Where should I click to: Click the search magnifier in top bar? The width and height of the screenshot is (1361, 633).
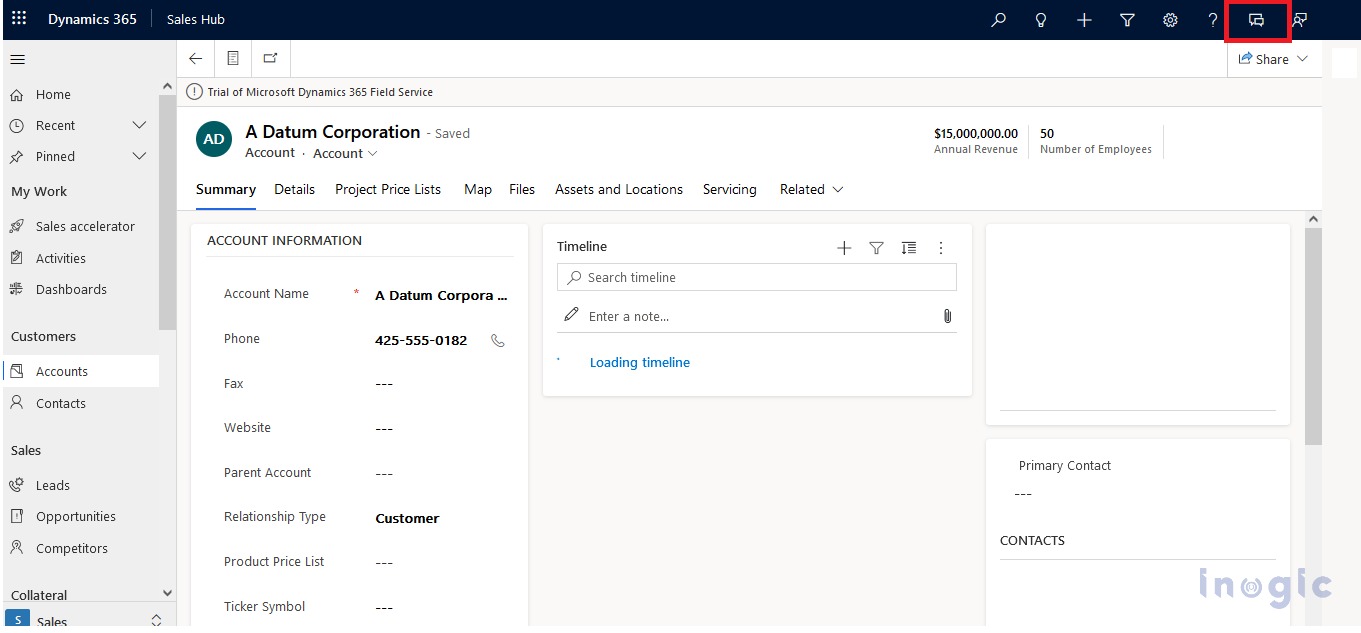(998, 20)
